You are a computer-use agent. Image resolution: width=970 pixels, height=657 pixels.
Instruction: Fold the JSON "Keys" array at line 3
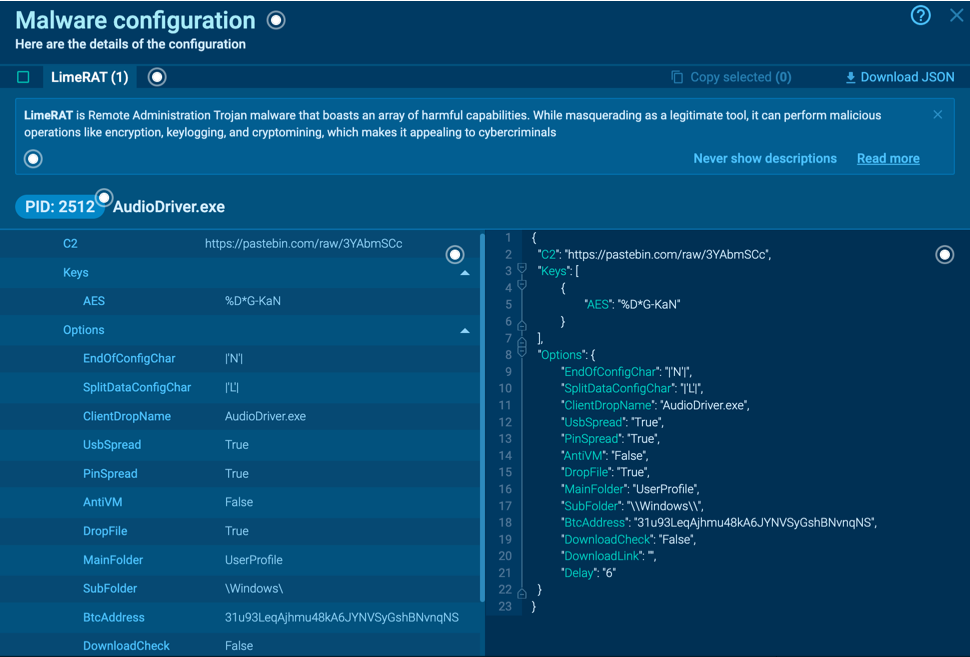click(x=522, y=269)
